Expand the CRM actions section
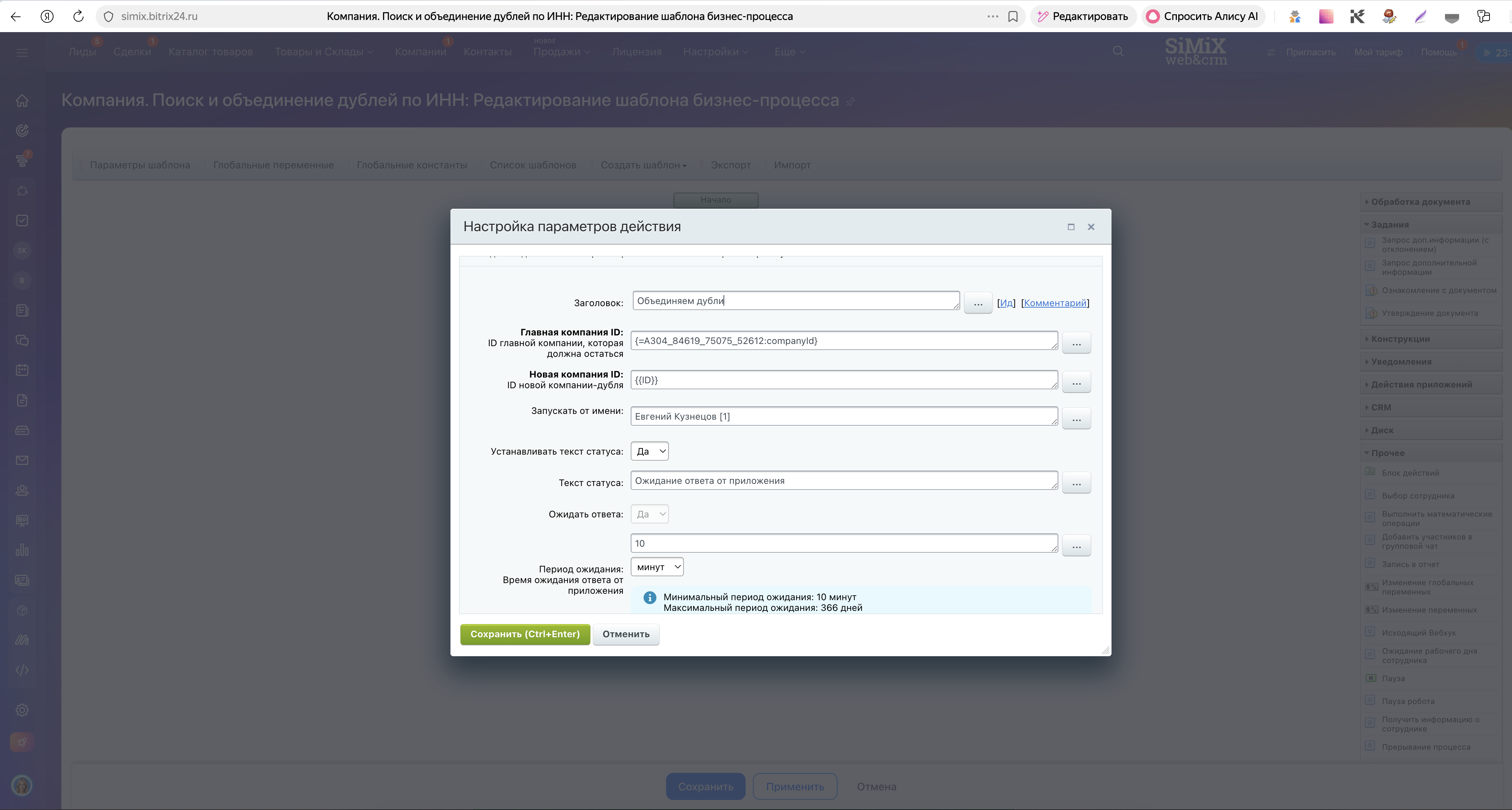 click(x=1381, y=407)
